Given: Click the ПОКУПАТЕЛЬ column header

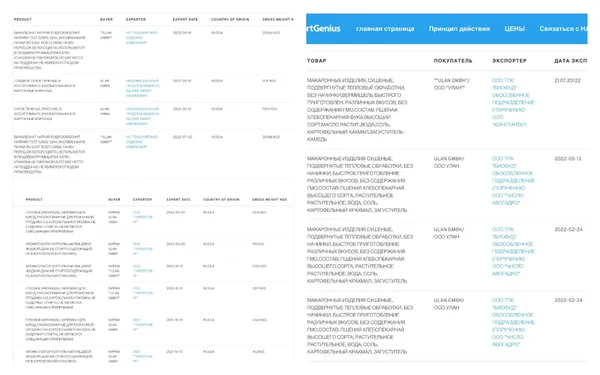Looking at the screenshot, I should [x=453, y=60].
